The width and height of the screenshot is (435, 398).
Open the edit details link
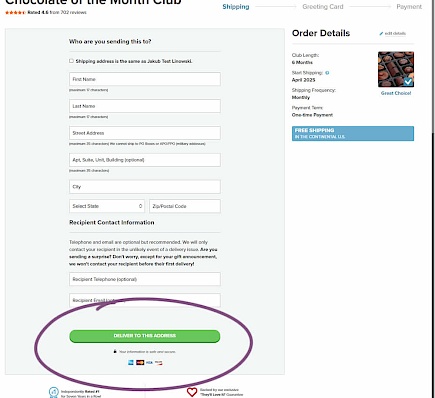coord(395,34)
